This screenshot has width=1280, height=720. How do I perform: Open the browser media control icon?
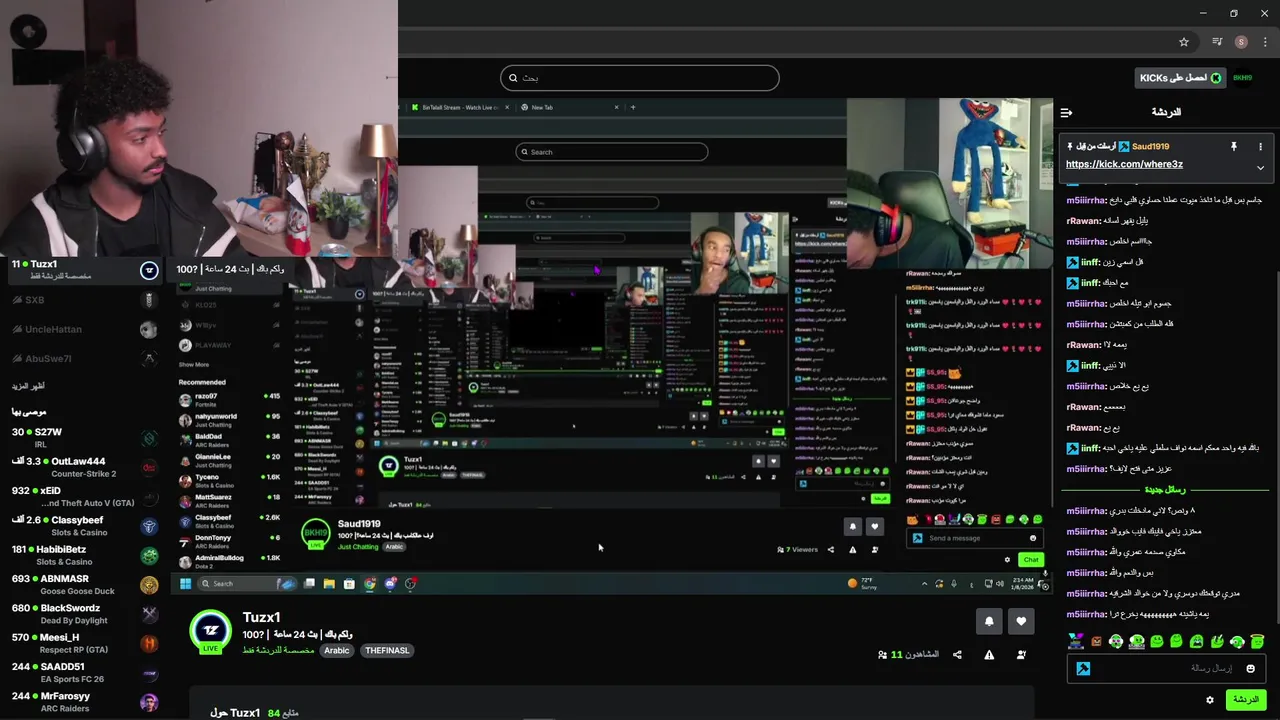[1217, 42]
